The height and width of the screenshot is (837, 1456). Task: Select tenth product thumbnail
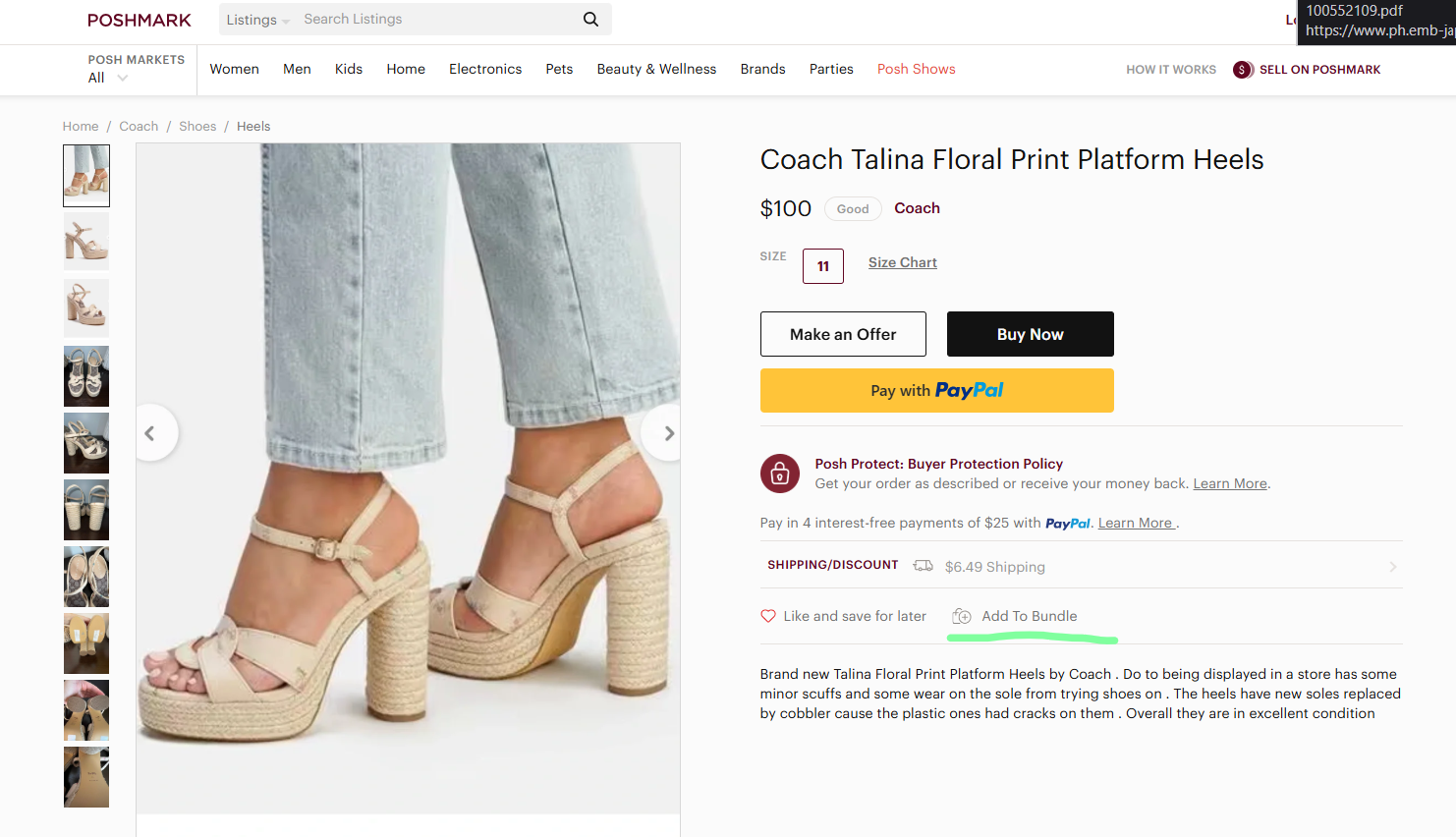click(86, 777)
